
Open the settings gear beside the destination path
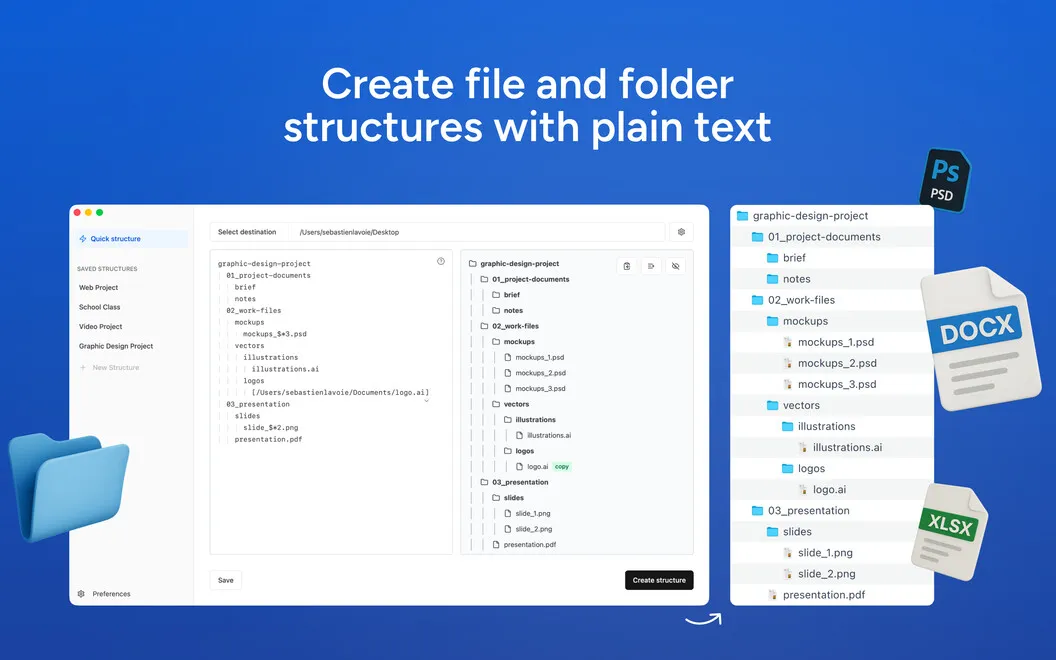(682, 232)
